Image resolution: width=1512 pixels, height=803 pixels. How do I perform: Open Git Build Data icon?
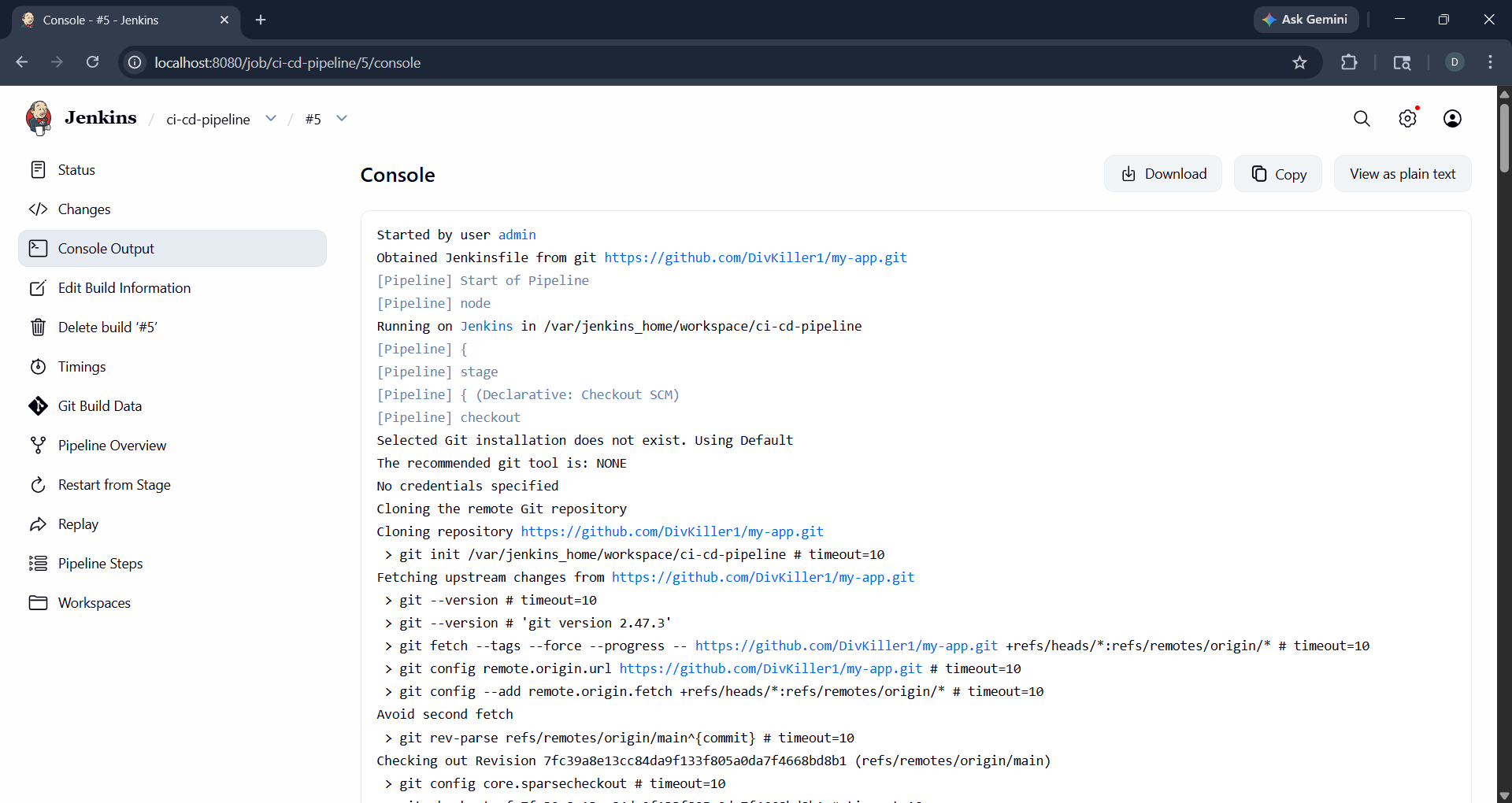click(x=39, y=405)
